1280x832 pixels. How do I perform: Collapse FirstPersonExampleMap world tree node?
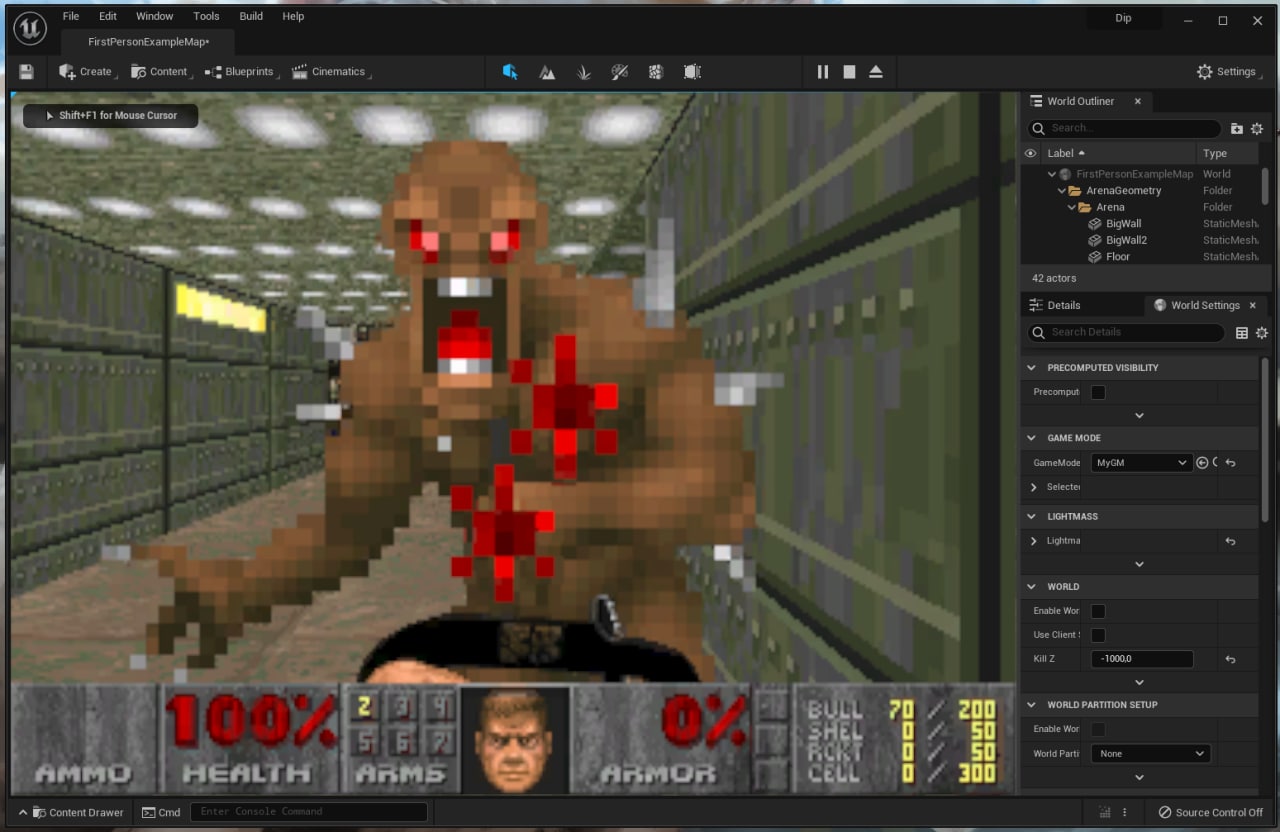pos(1052,174)
